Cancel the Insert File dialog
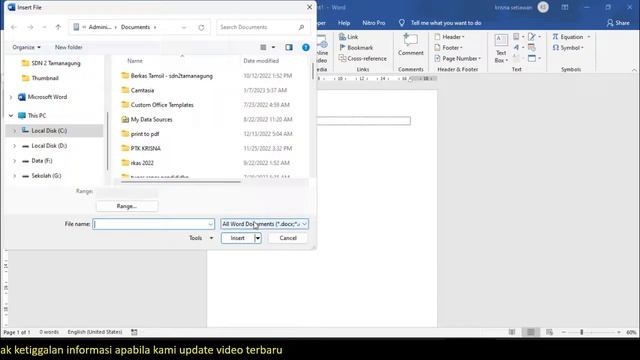The width and height of the screenshot is (640, 360). 288,238
